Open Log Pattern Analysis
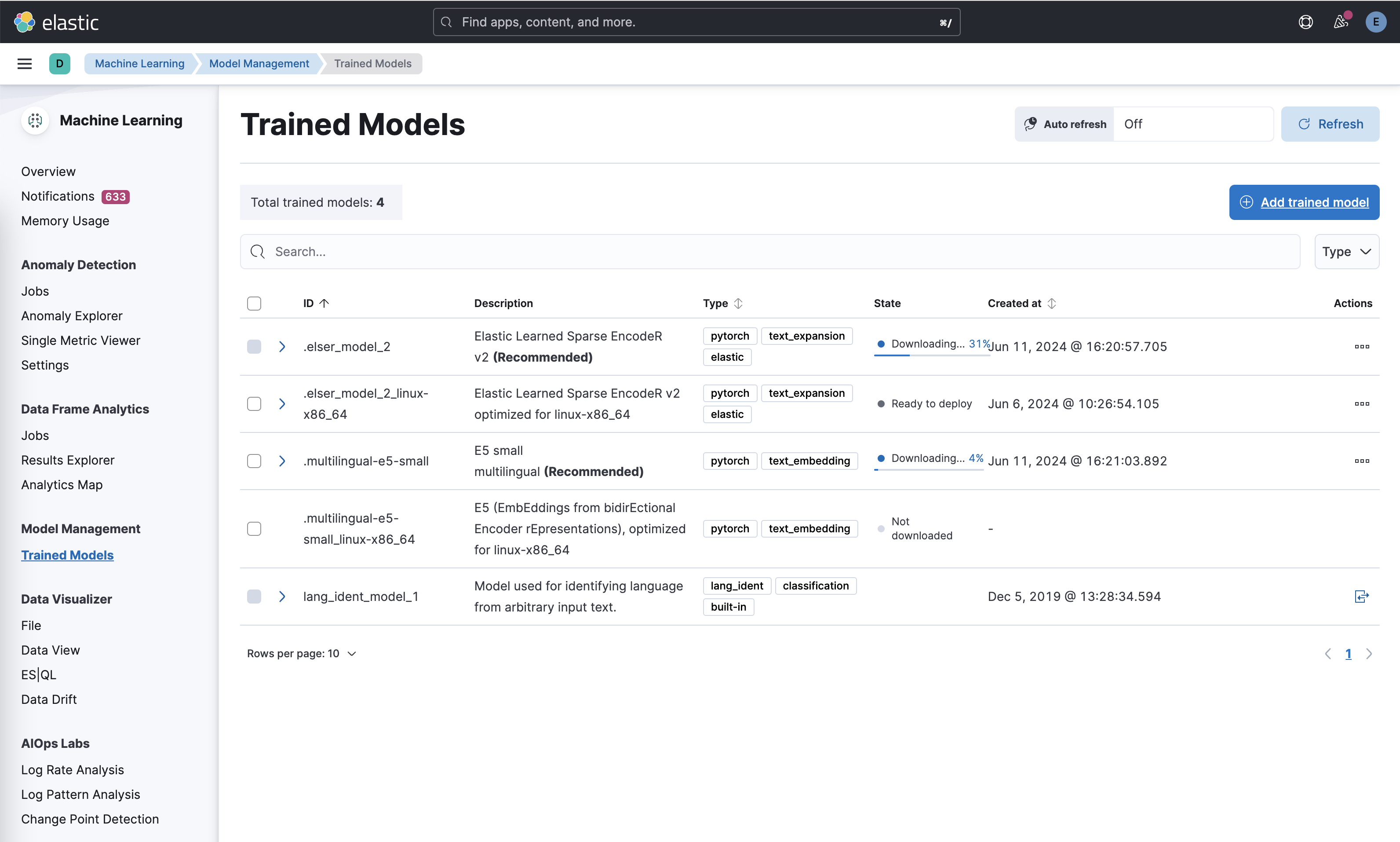1400x842 pixels. (x=80, y=794)
